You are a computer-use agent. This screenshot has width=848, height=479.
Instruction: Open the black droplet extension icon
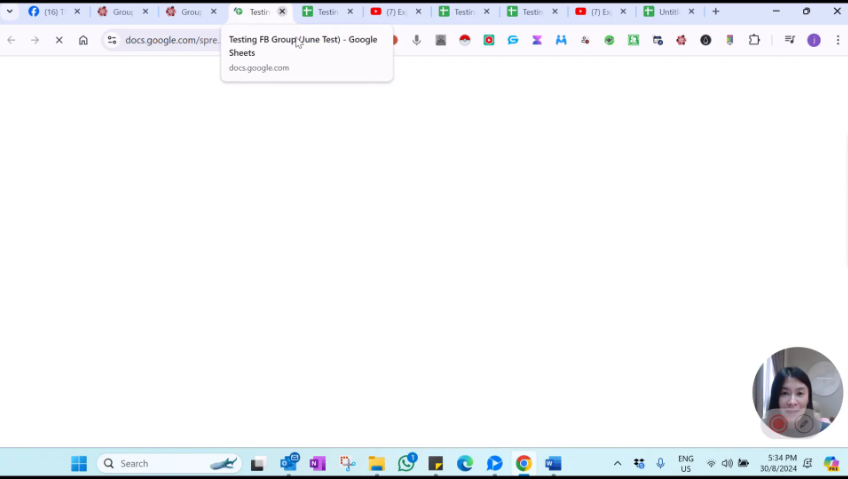[x=706, y=40]
